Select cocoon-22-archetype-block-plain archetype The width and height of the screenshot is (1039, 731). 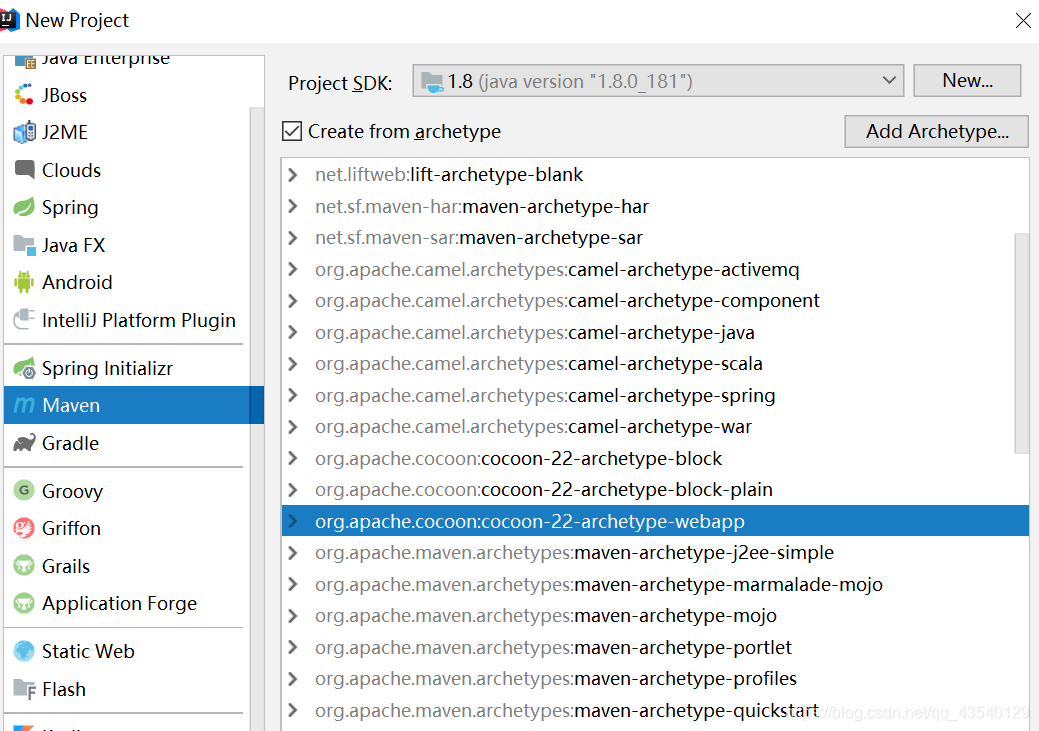655,489
